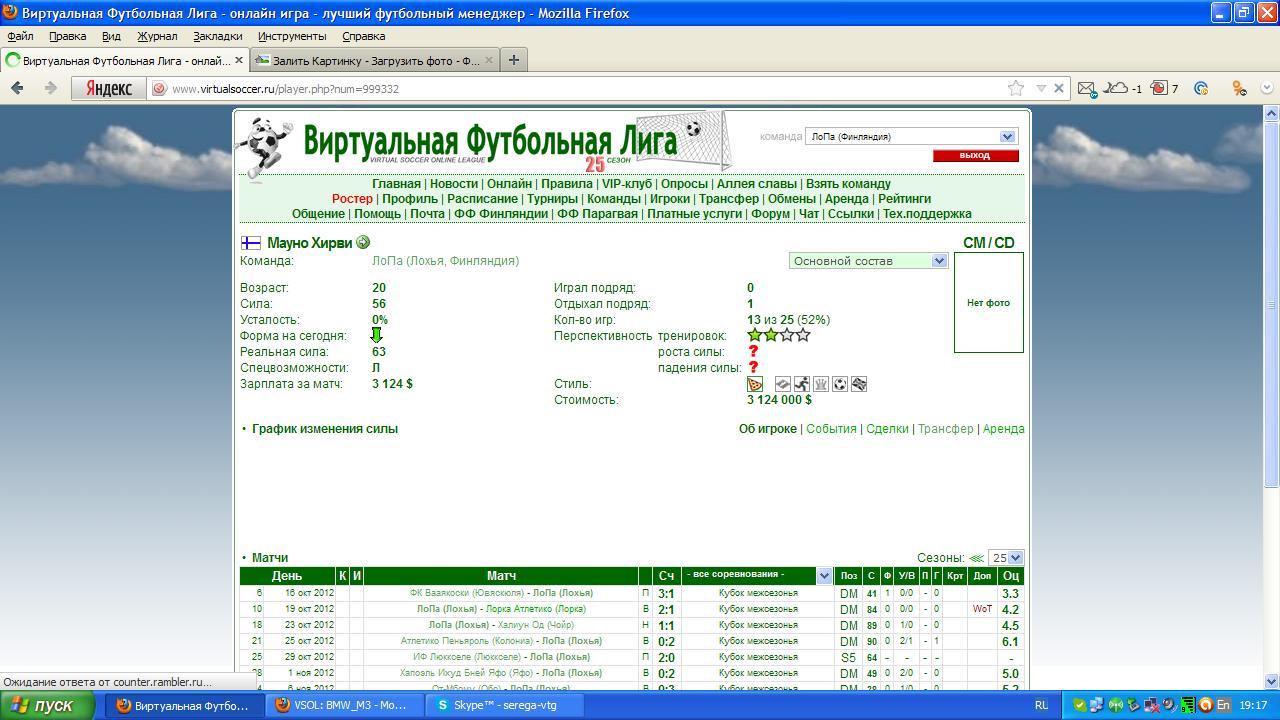Expand the Основной состав dropdown

pos(868,261)
